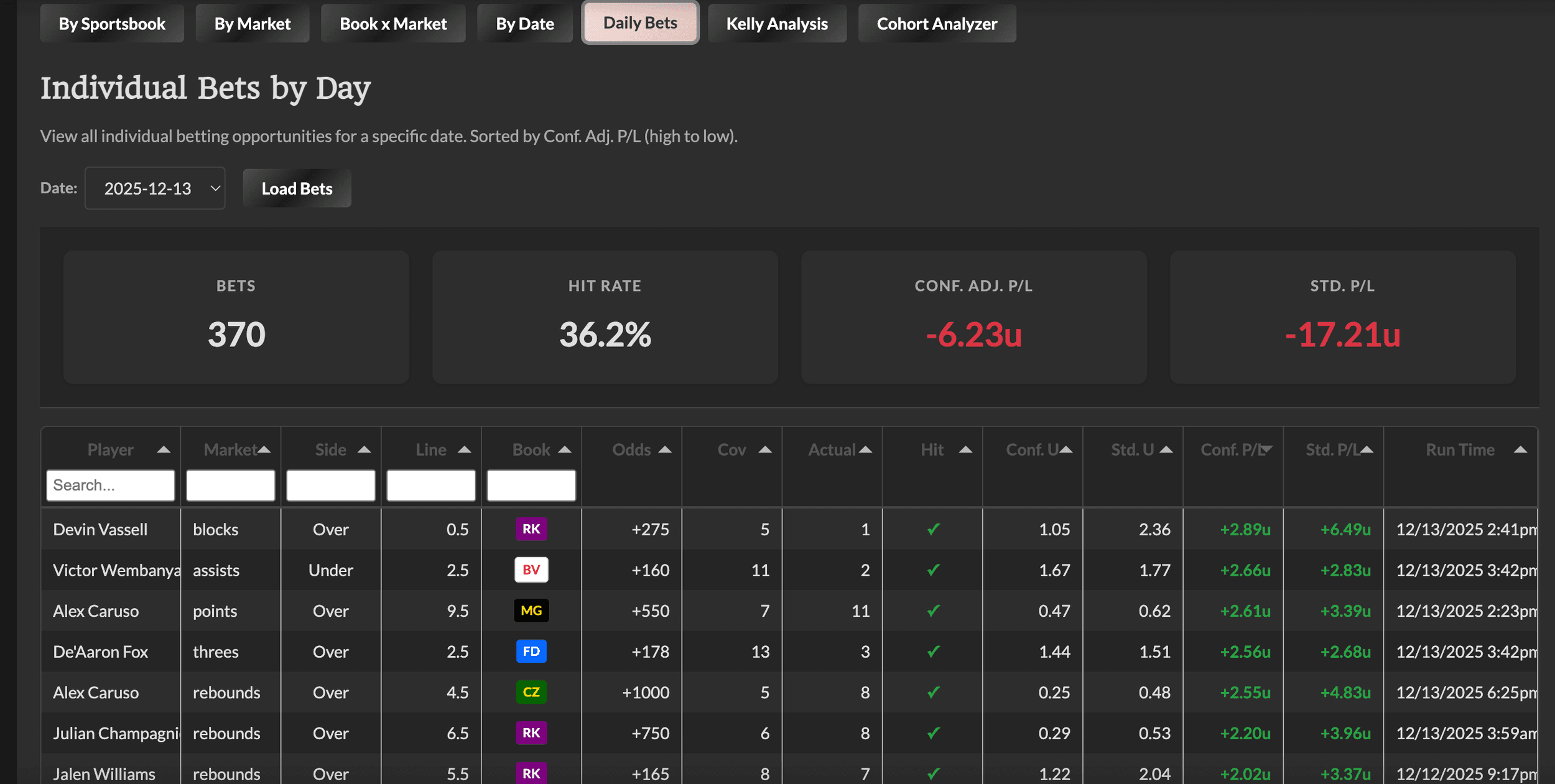Image resolution: width=1555 pixels, height=784 pixels.
Task: Open the Cohort Analyzer tab
Action: click(936, 24)
